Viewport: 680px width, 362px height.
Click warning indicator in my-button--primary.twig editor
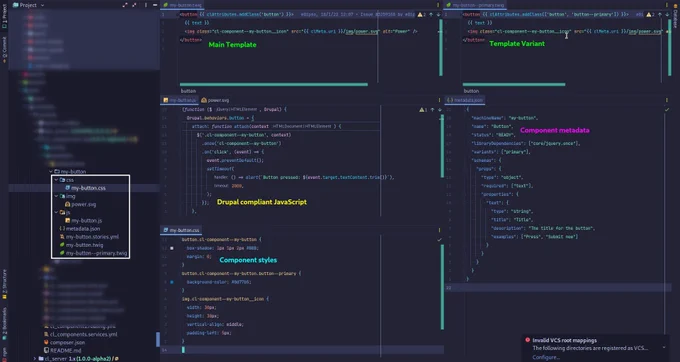click(x=651, y=15)
